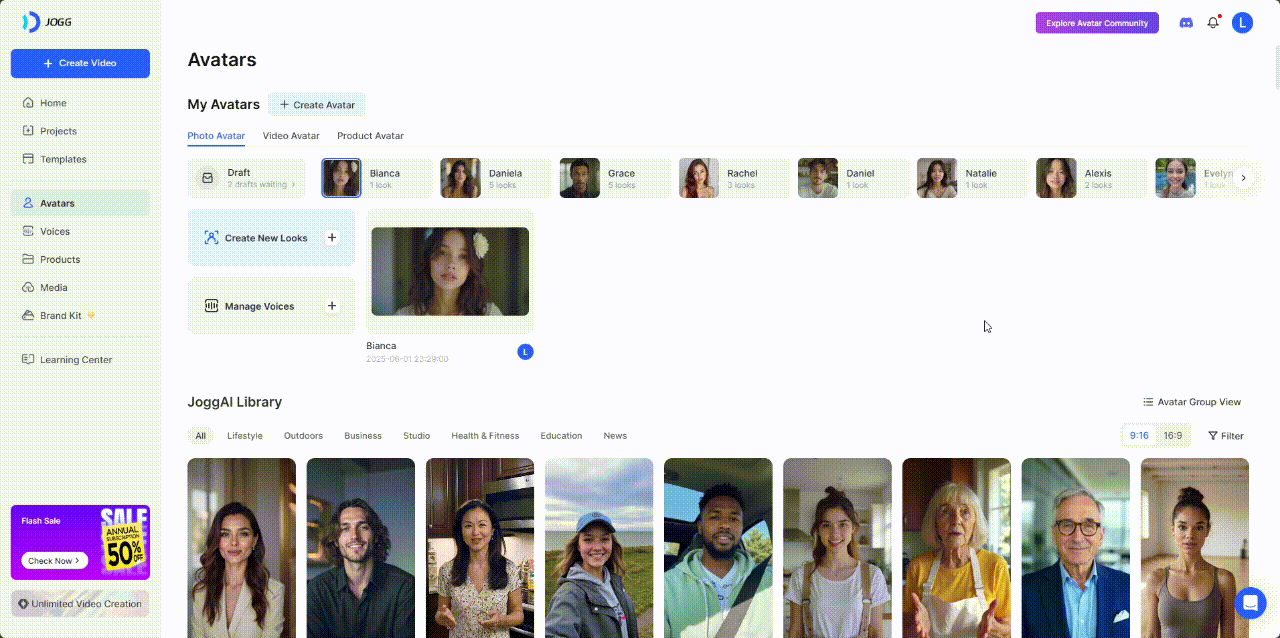Select 16:9 aspect ratio
The image size is (1280, 638).
click(x=1173, y=436)
